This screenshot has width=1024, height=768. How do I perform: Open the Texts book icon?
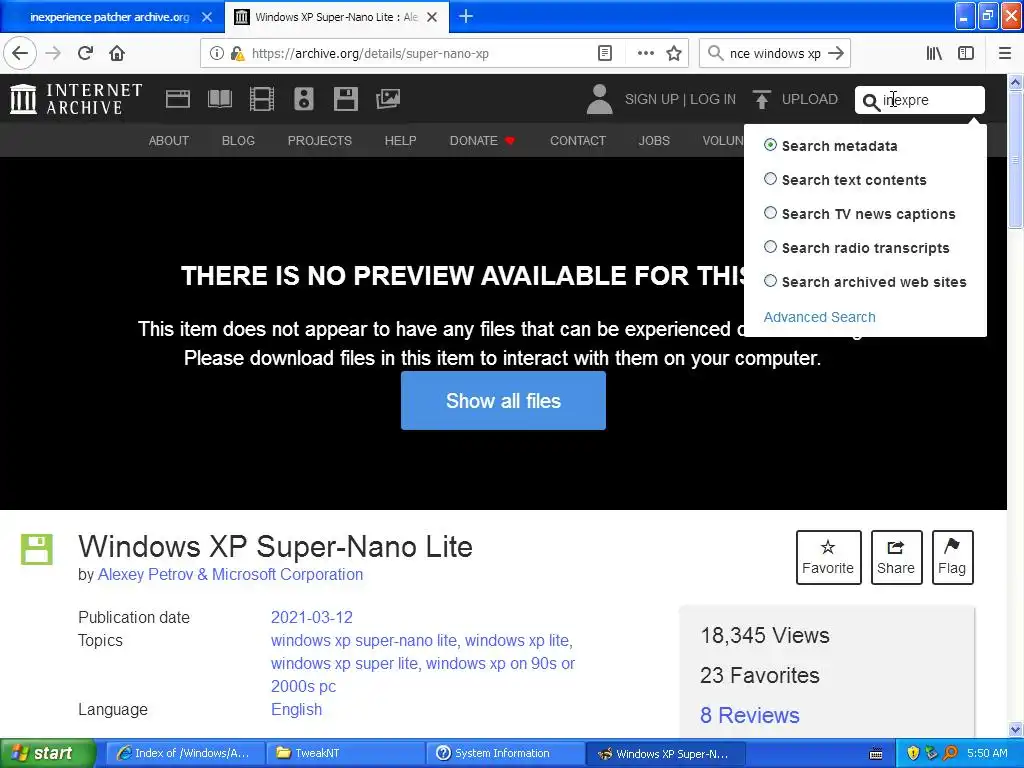tap(219, 99)
